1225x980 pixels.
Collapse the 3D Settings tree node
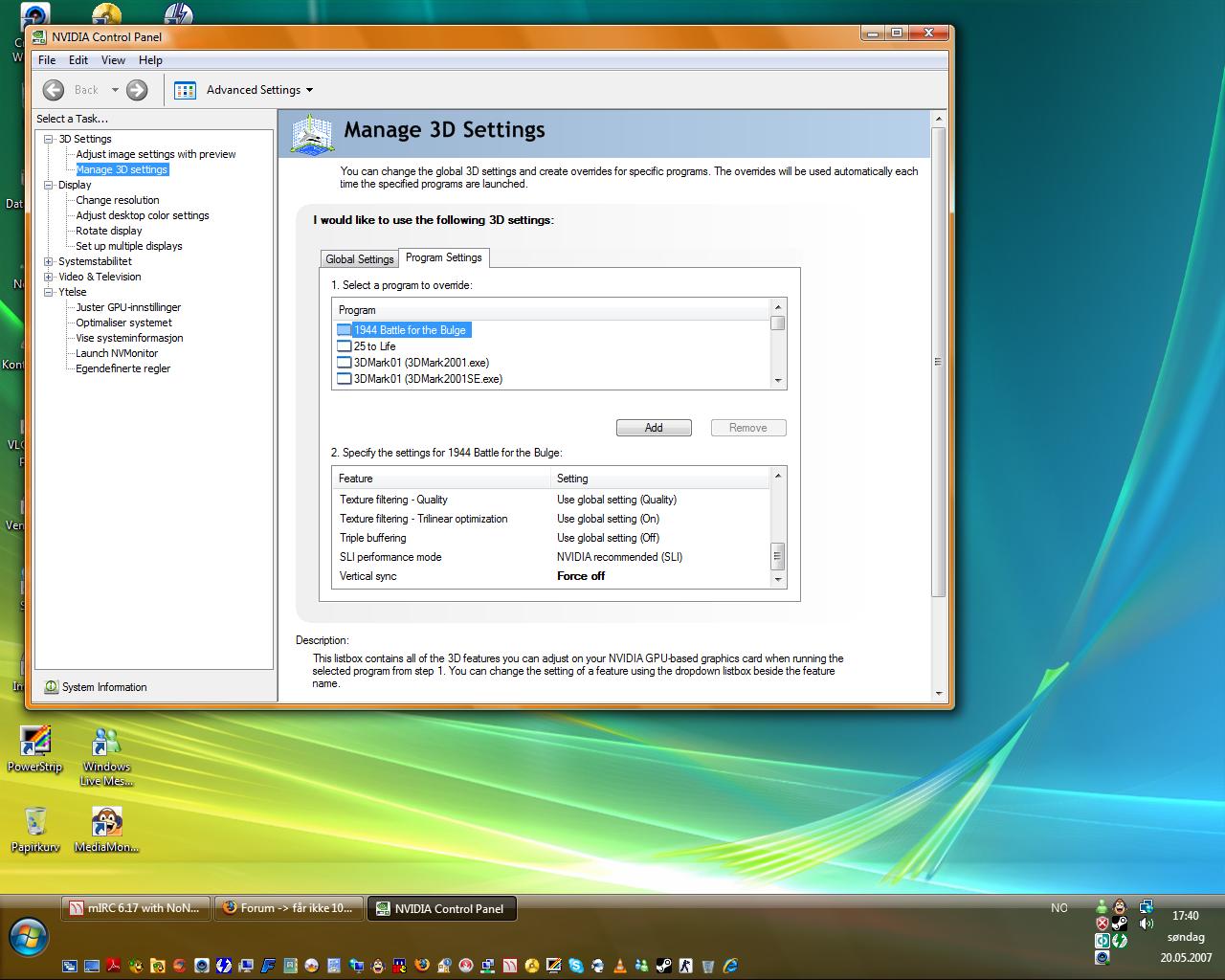point(49,139)
